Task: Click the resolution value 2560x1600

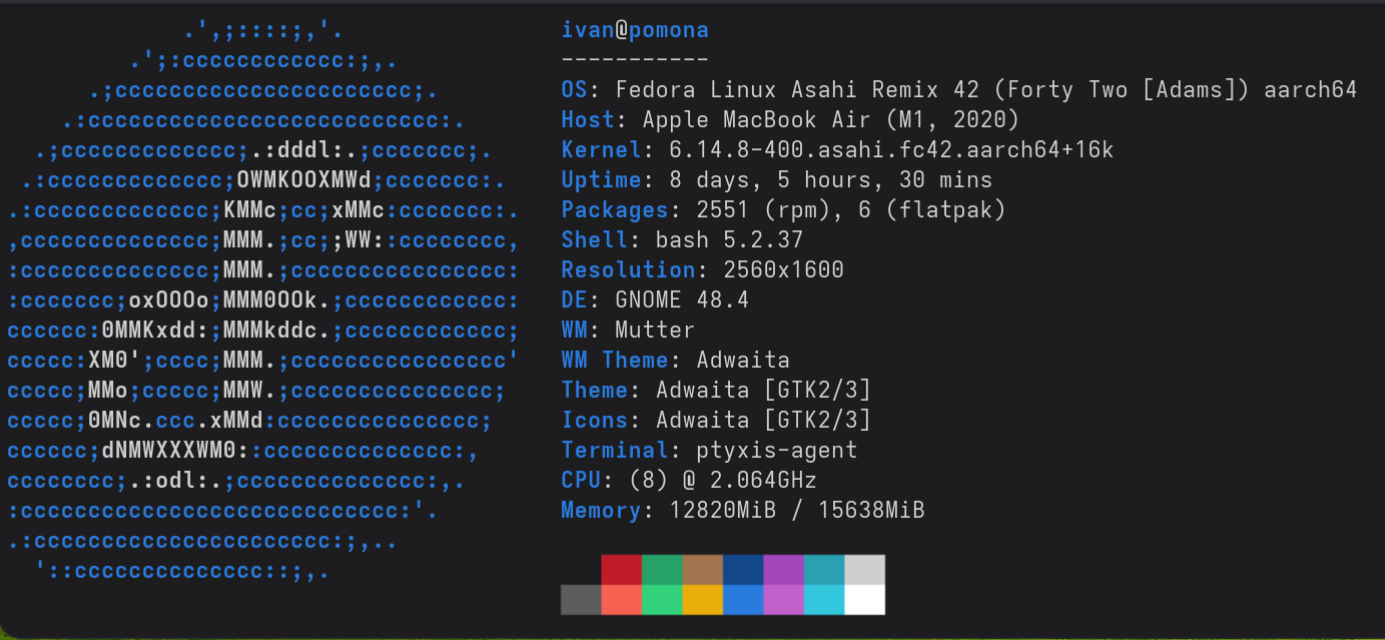Action: click(770, 270)
